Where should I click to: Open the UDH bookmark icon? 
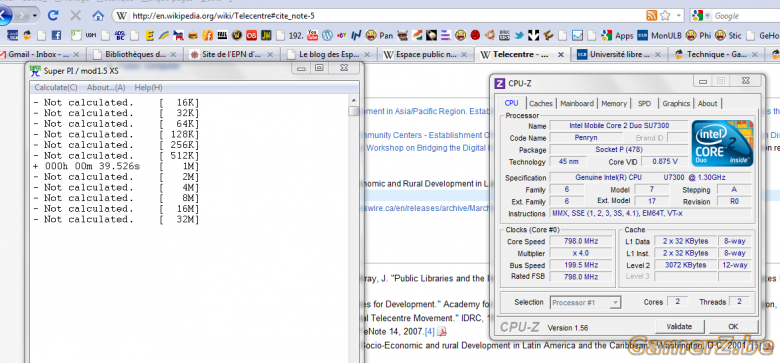point(91,35)
